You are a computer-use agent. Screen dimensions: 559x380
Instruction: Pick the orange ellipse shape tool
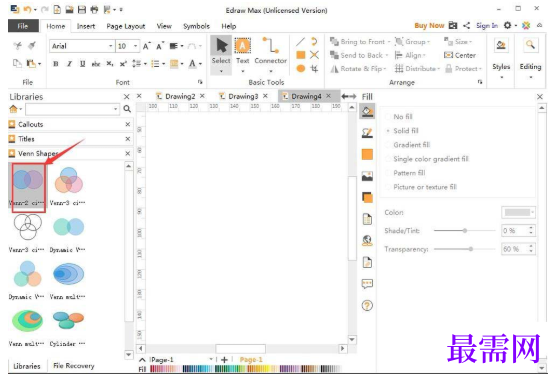point(301,68)
